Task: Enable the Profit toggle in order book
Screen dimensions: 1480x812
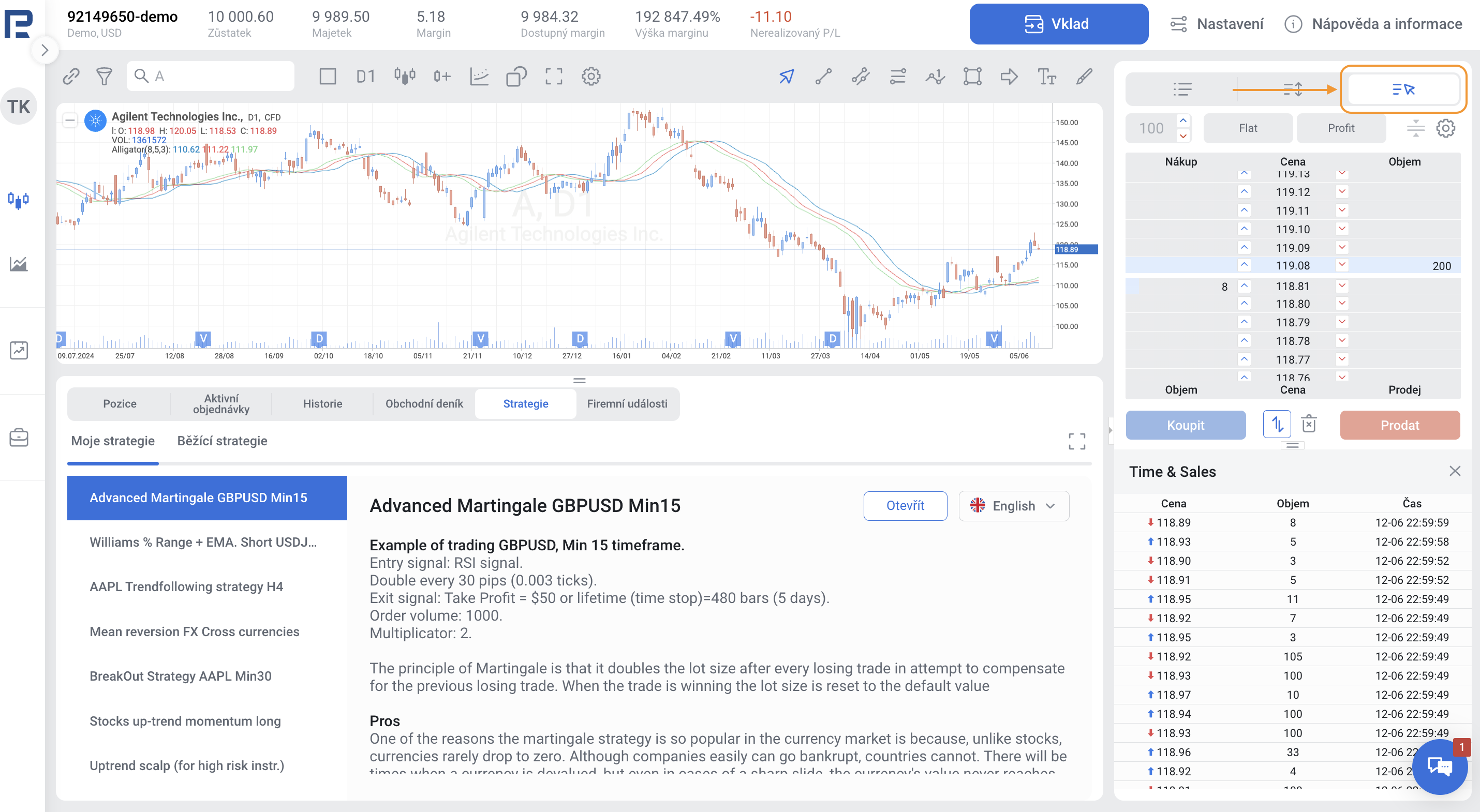Action: tap(1340, 128)
